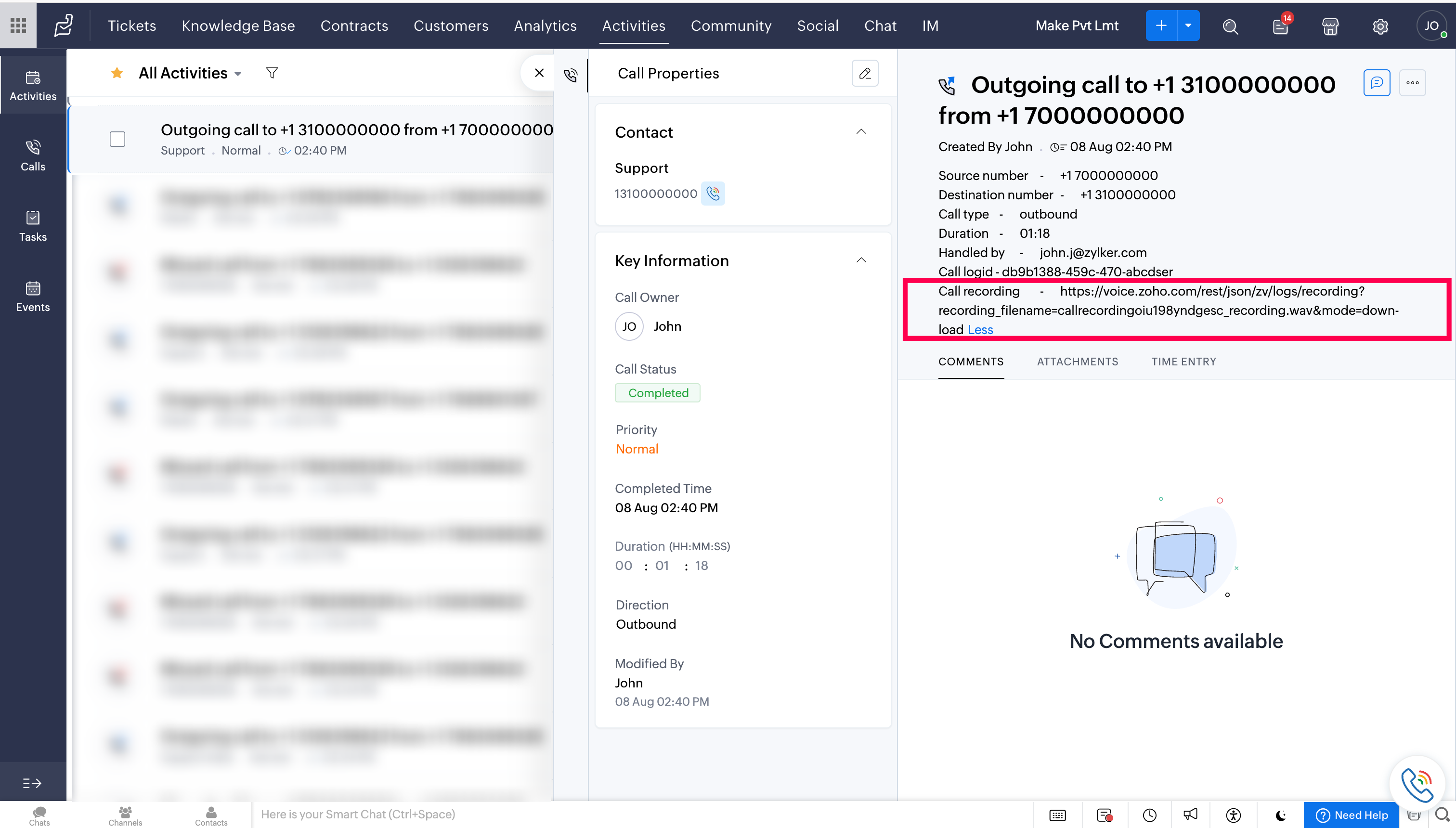Click the edit pencil in Call Properties
The width and height of the screenshot is (1456, 828).
865,73
